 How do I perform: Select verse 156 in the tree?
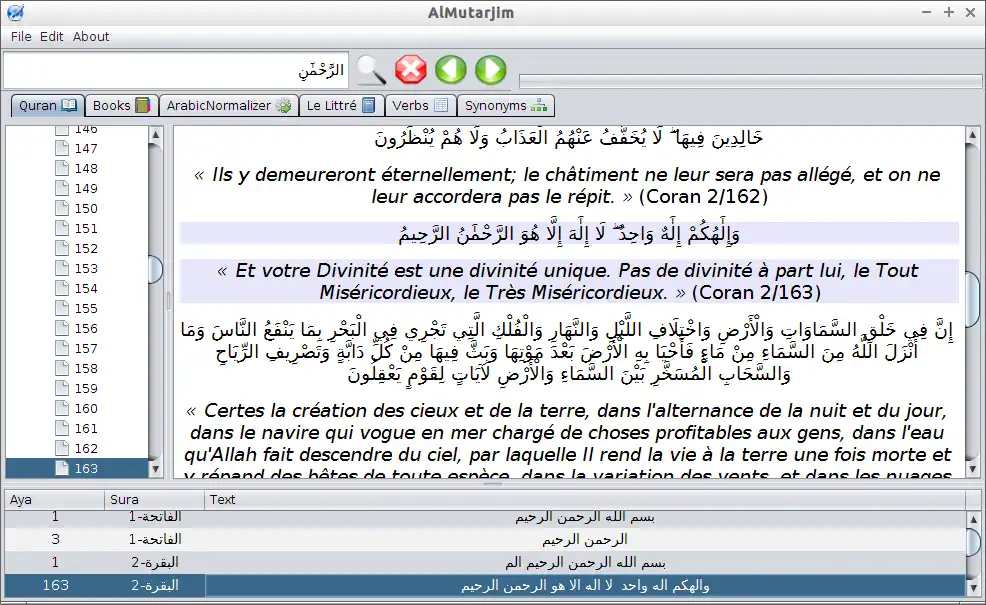(76, 328)
